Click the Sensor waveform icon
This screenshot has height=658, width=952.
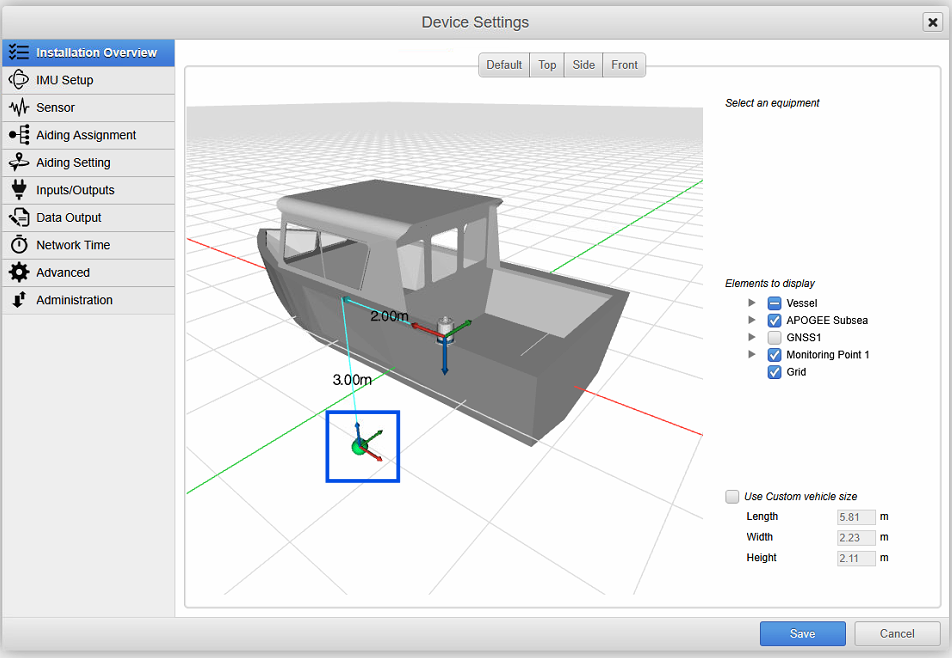click(18, 107)
